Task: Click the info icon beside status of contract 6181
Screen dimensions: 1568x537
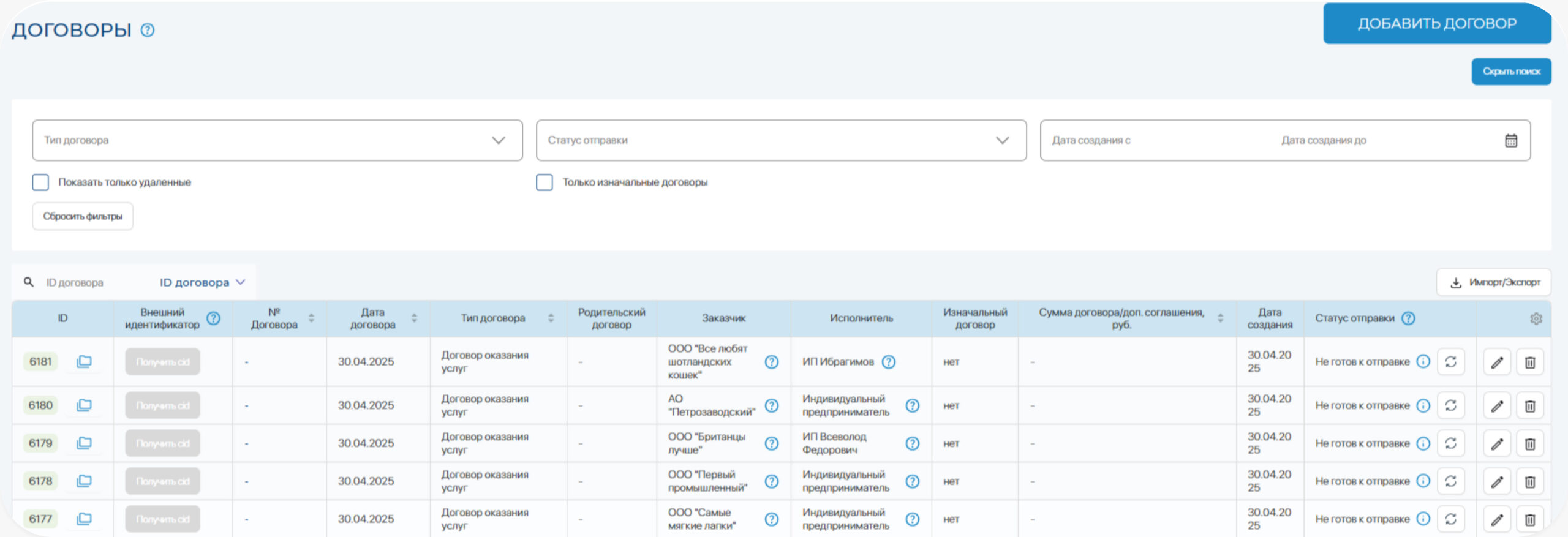Action: pos(1423,361)
